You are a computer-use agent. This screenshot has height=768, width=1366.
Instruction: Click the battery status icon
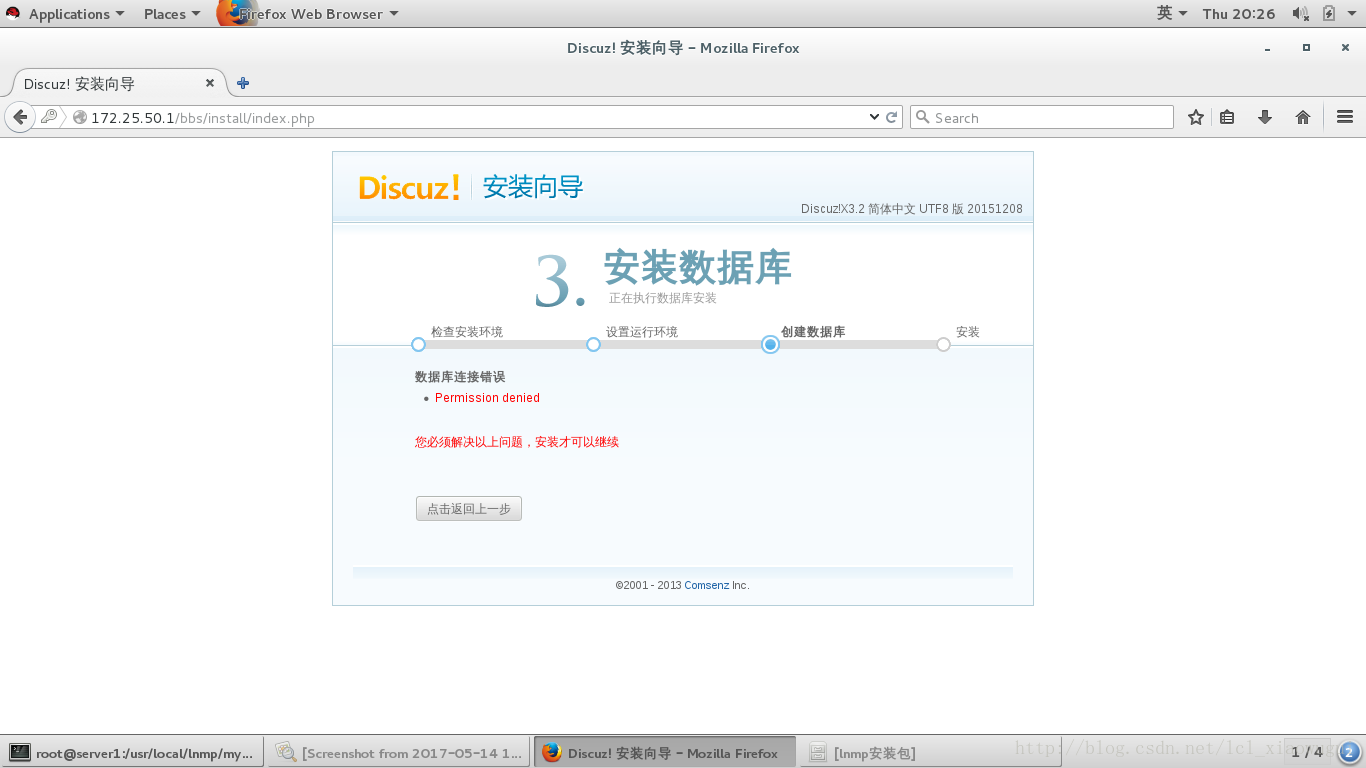click(1329, 14)
